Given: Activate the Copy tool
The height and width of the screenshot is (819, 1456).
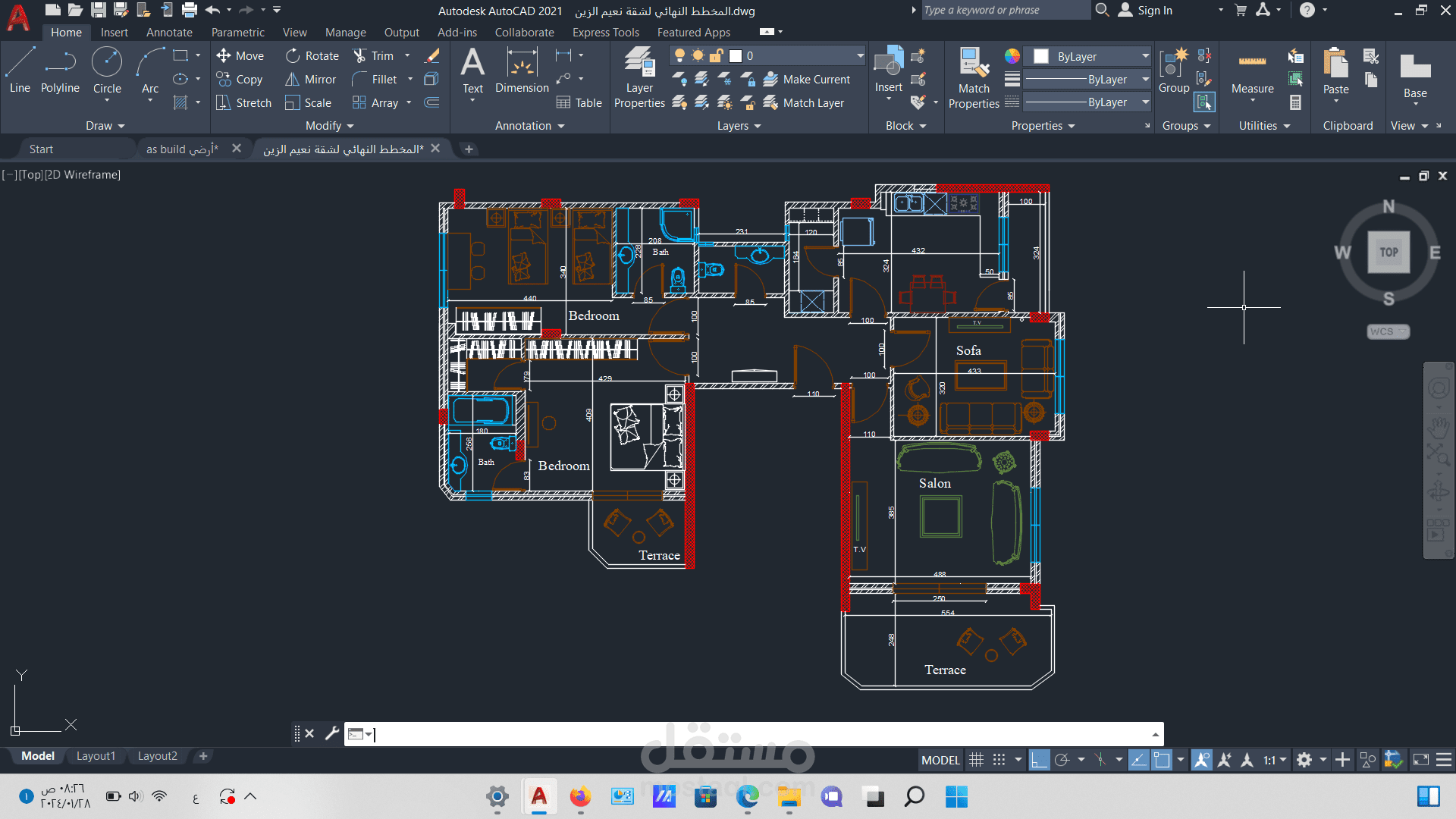Looking at the screenshot, I should [x=240, y=80].
